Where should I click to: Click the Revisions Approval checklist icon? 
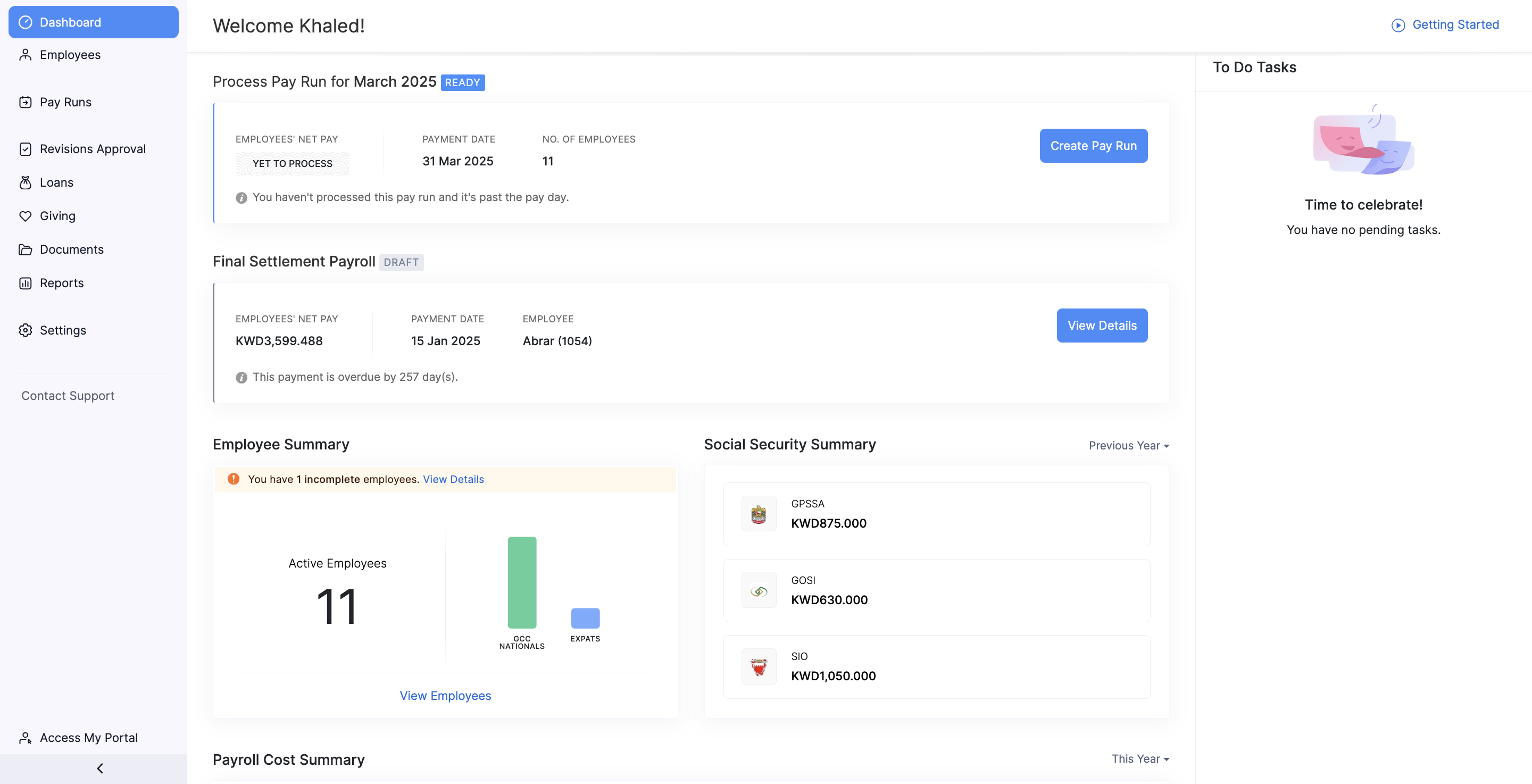[x=25, y=149]
